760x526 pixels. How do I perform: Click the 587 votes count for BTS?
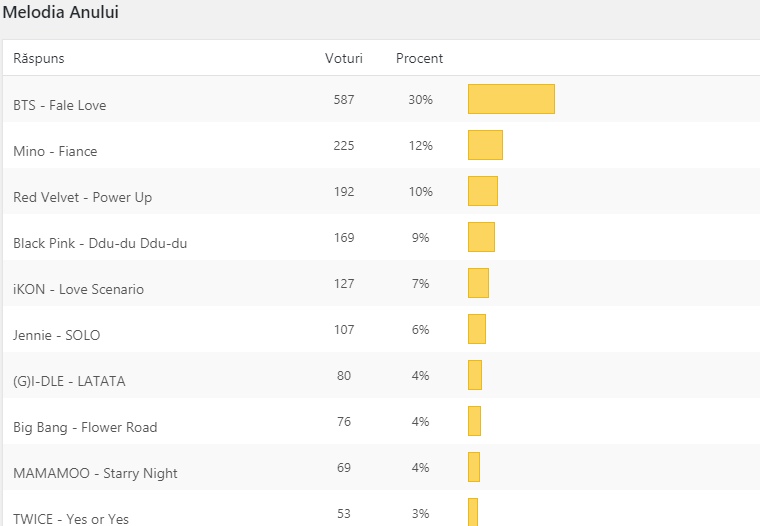[x=344, y=100]
